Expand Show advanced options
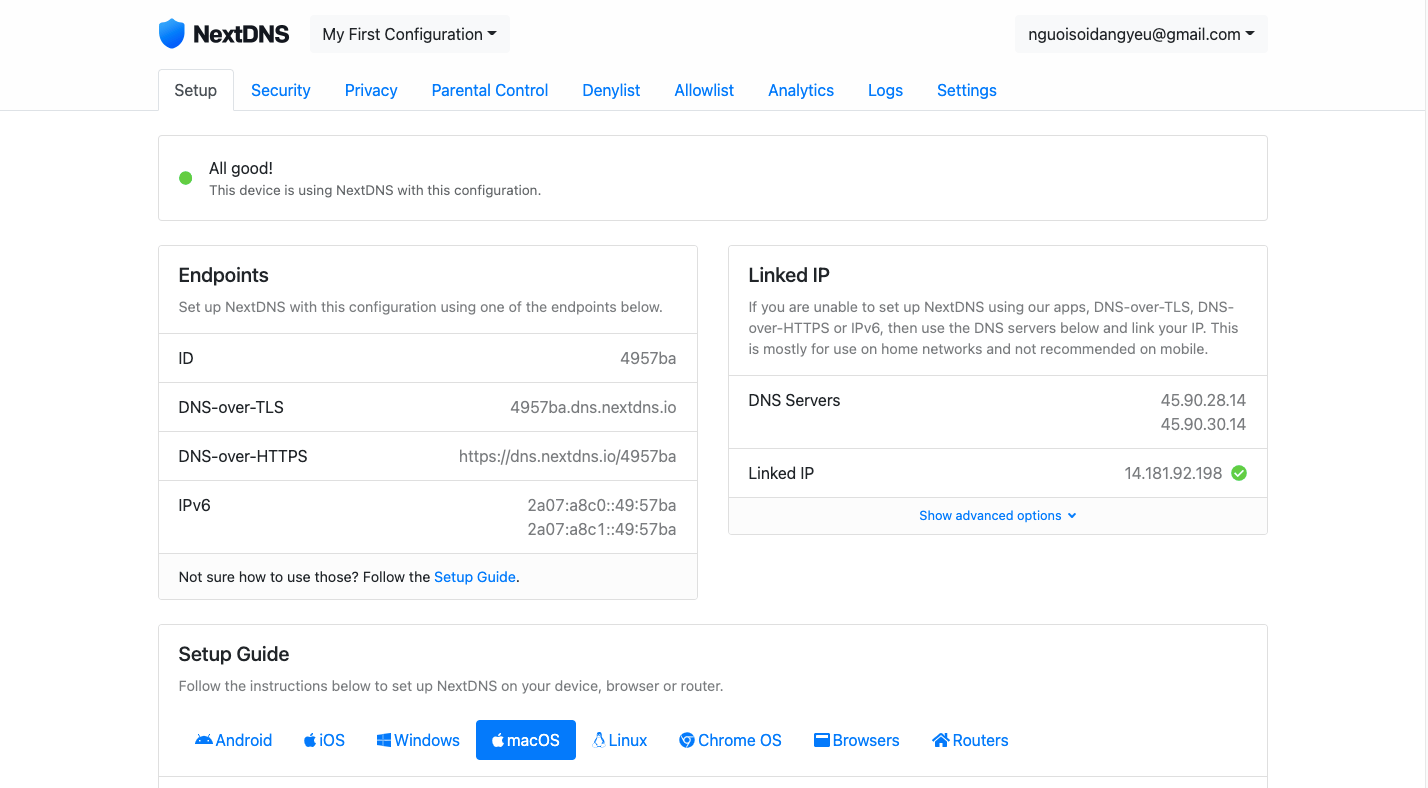The image size is (1428, 788). pyautogui.click(x=997, y=516)
